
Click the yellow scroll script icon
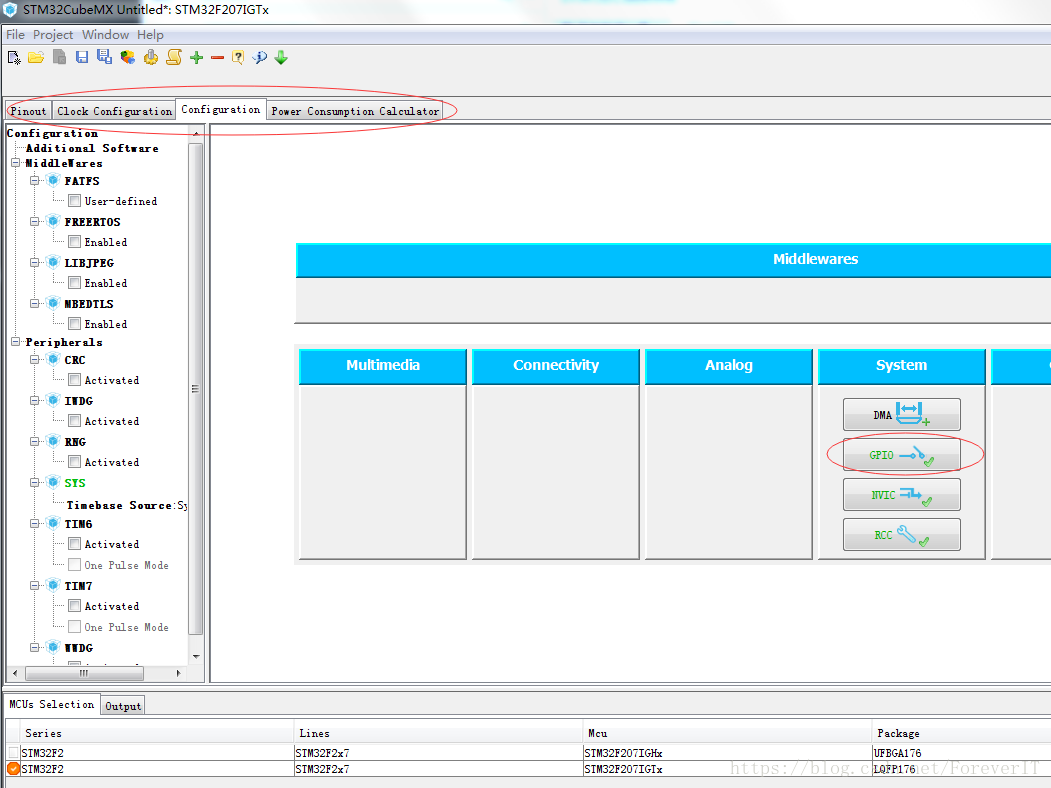tap(174, 58)
